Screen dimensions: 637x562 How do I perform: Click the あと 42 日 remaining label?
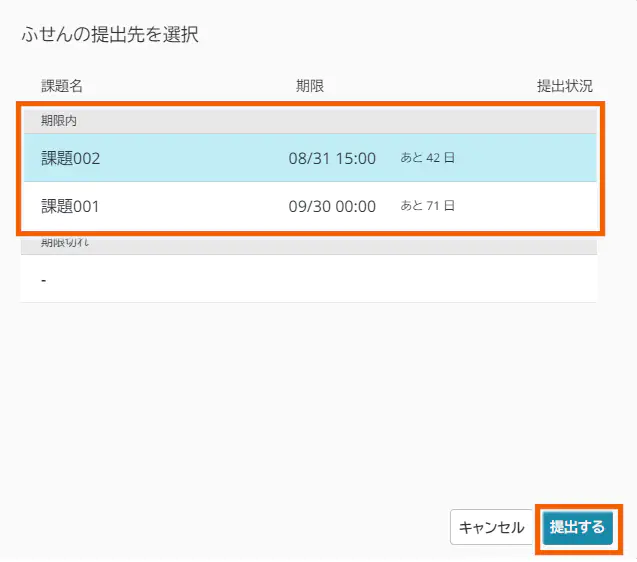(x=427, y=158)
